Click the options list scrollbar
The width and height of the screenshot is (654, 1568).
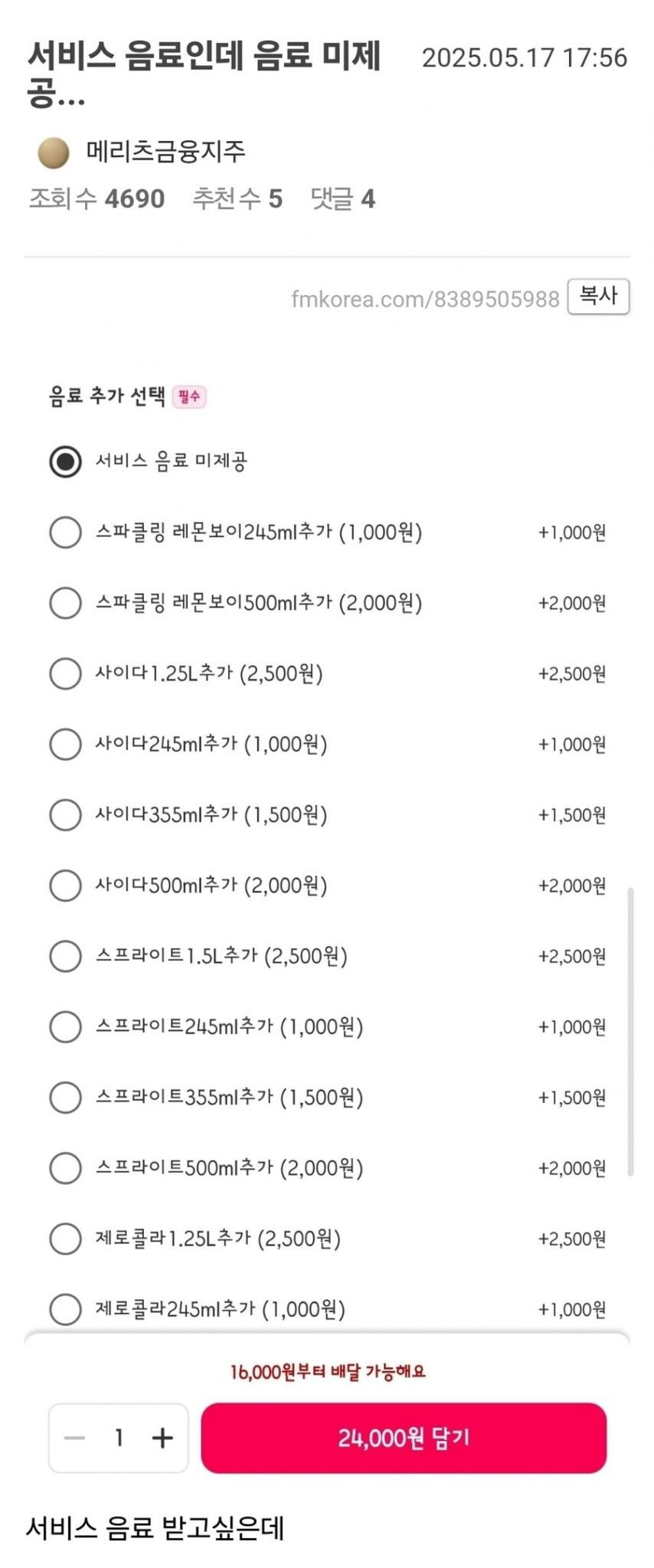coord(630,1030)
